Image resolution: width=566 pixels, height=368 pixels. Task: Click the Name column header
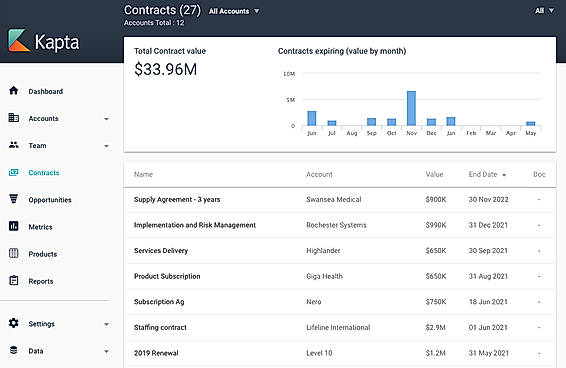click(143, 174)
